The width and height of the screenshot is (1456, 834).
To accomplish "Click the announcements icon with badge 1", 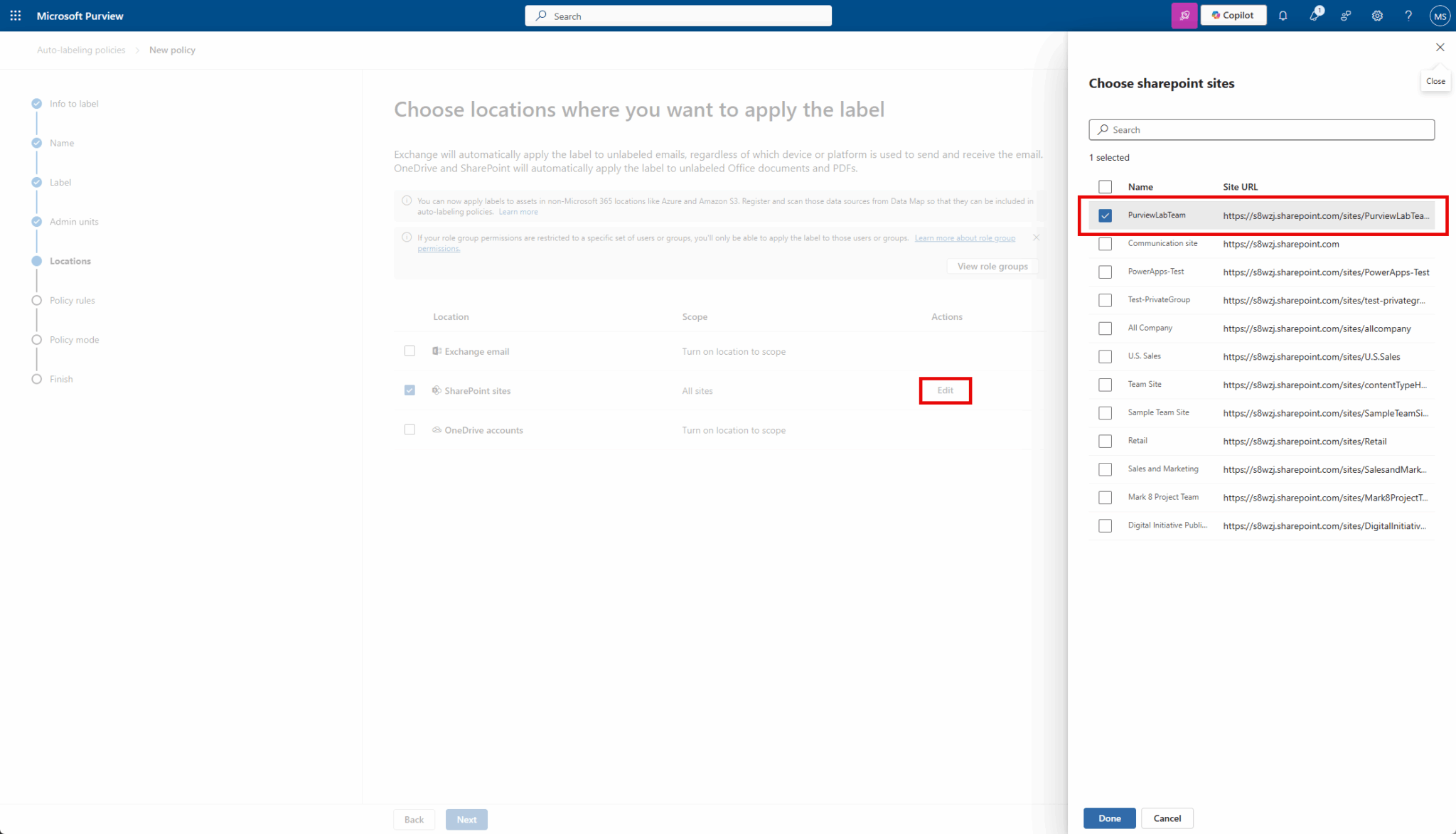I will click(1315, 16).
